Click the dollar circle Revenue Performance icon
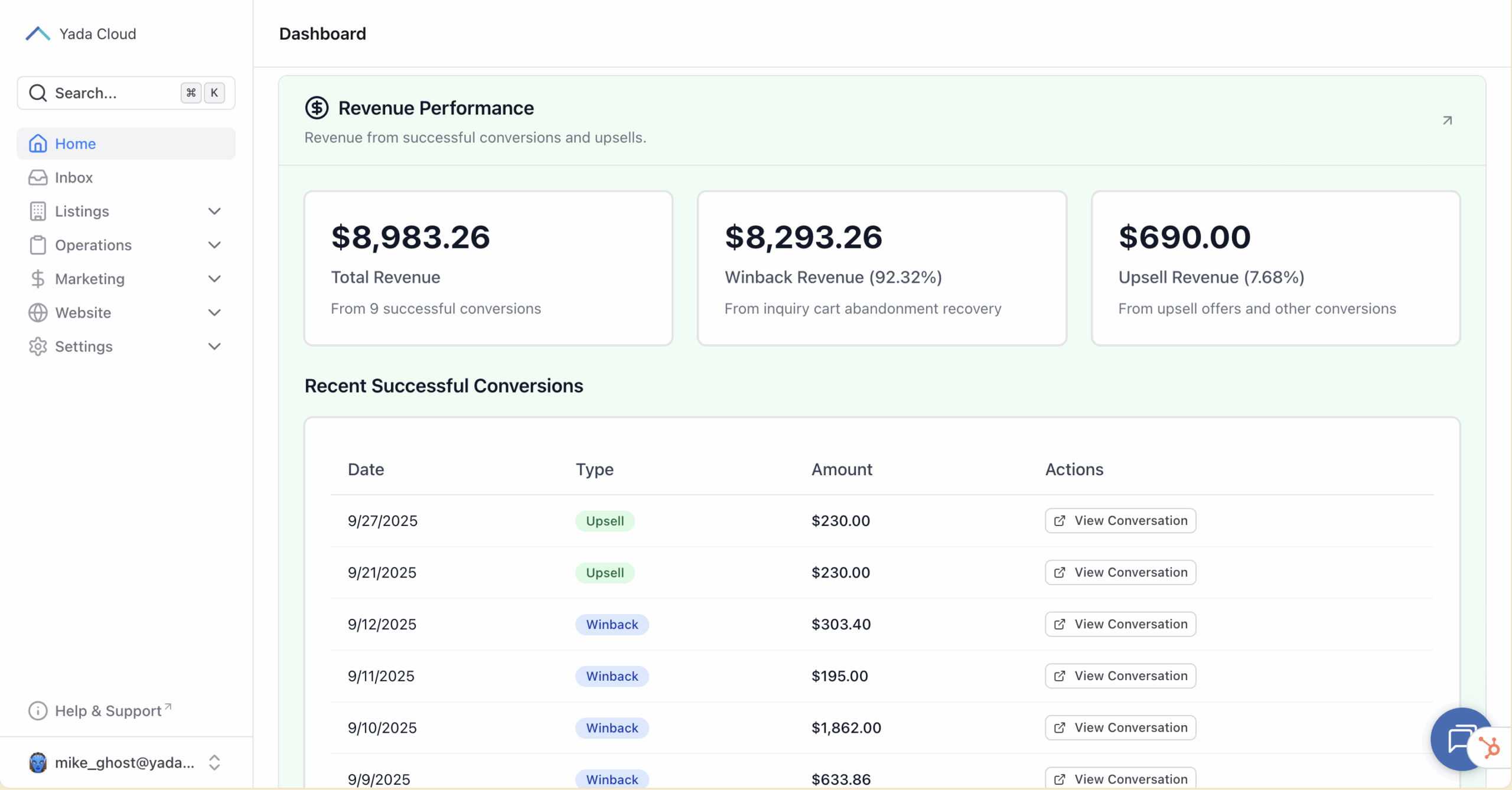The image size is (1512, 790). pyautogui.click(x=317, y=108)
